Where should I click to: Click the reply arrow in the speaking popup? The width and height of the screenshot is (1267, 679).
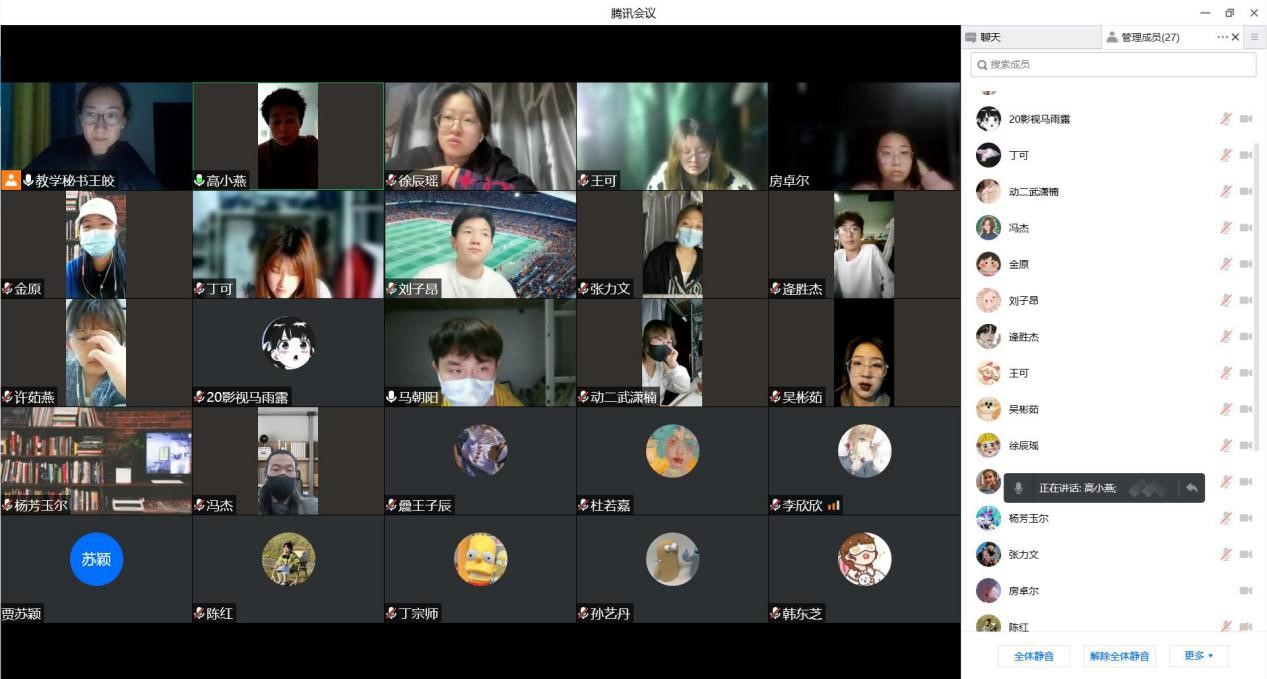point(1191,488)
